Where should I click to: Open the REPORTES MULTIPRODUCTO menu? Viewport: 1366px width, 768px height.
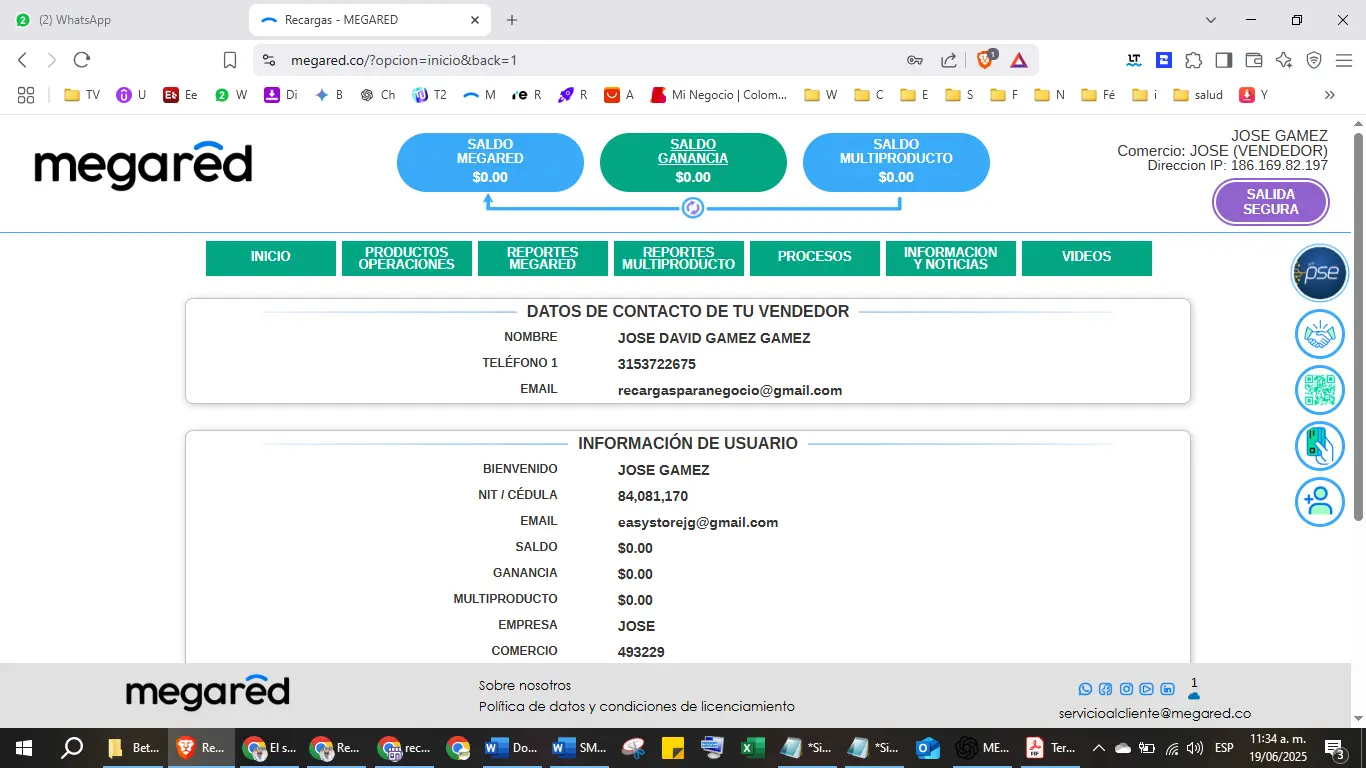point(679,258)
